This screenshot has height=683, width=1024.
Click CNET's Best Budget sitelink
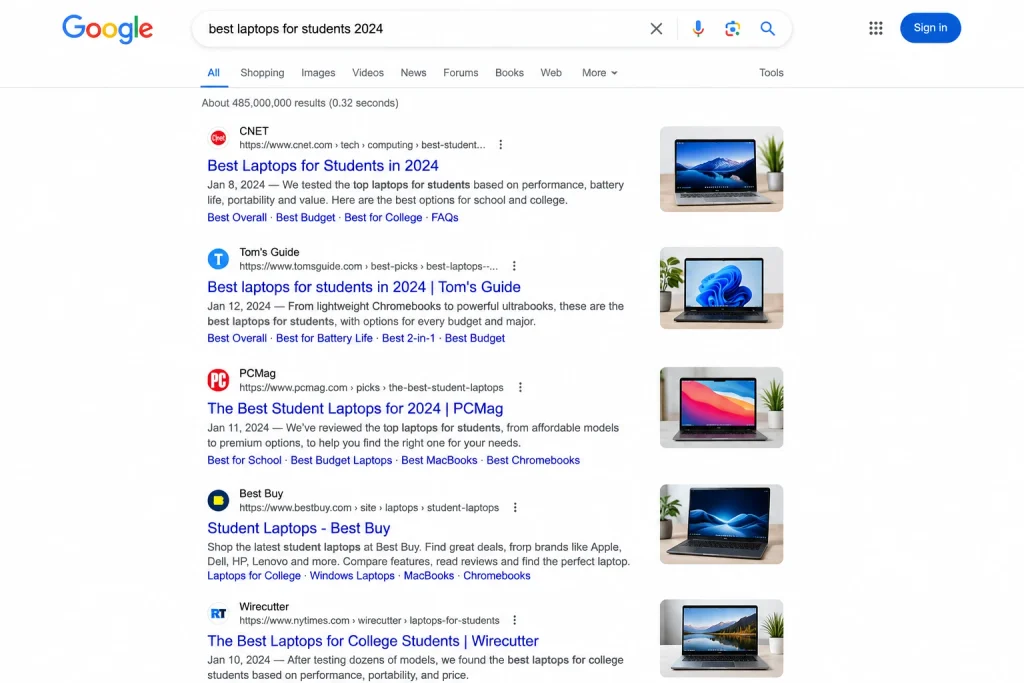pyautogui.click(x=306, y=217)
